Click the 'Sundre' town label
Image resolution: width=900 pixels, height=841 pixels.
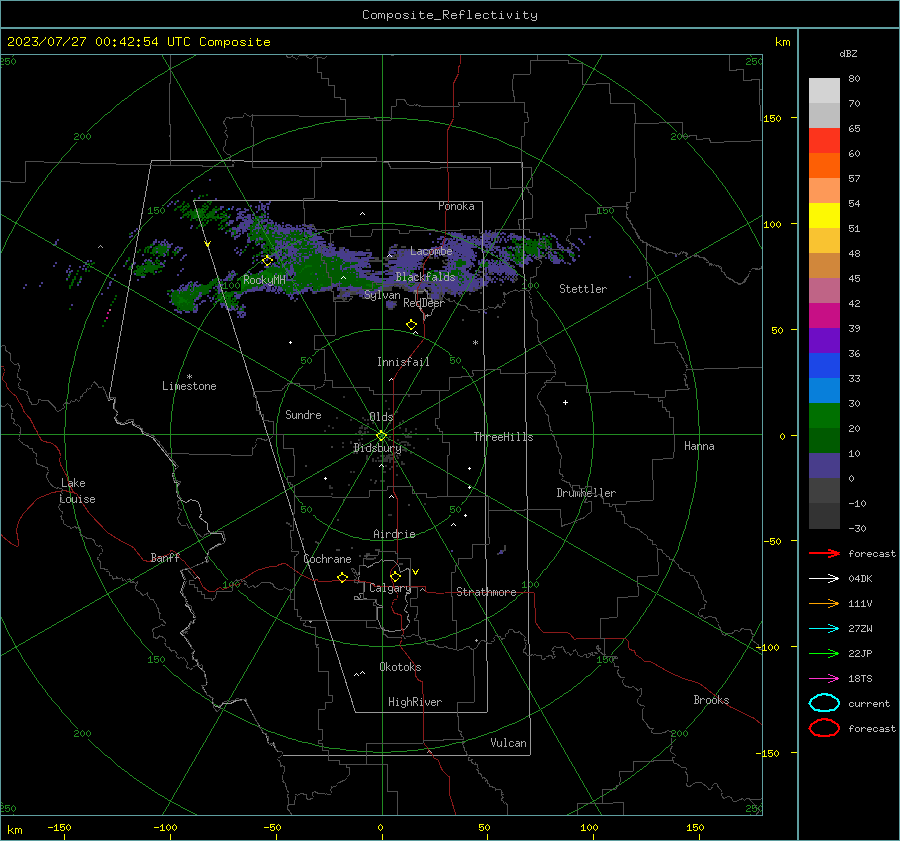(303, 415)
